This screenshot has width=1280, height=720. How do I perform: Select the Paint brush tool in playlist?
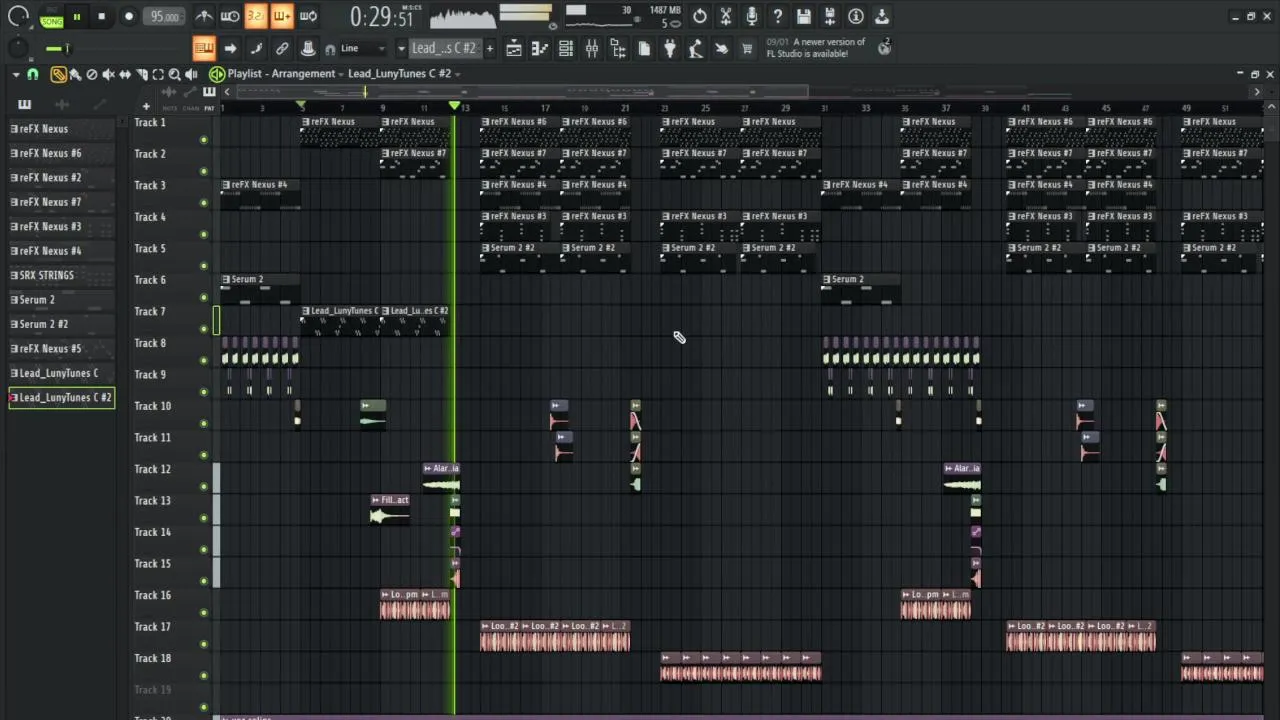point(75,74)
